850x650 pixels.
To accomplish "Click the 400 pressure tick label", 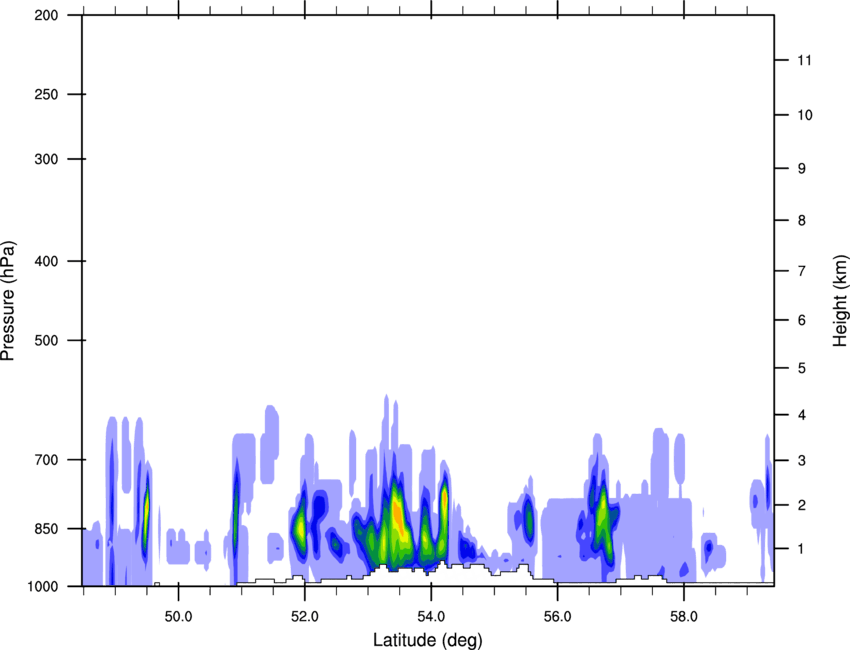I will tap(46, 261).
